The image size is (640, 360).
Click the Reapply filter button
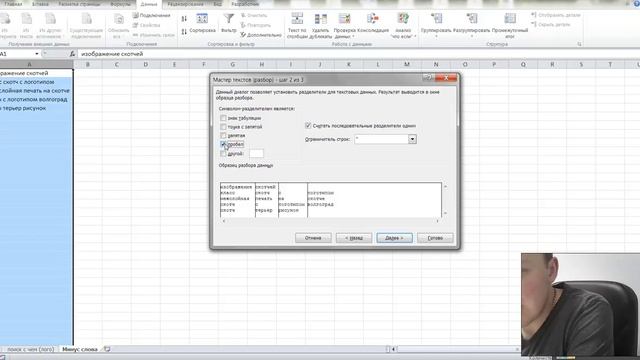256,25
